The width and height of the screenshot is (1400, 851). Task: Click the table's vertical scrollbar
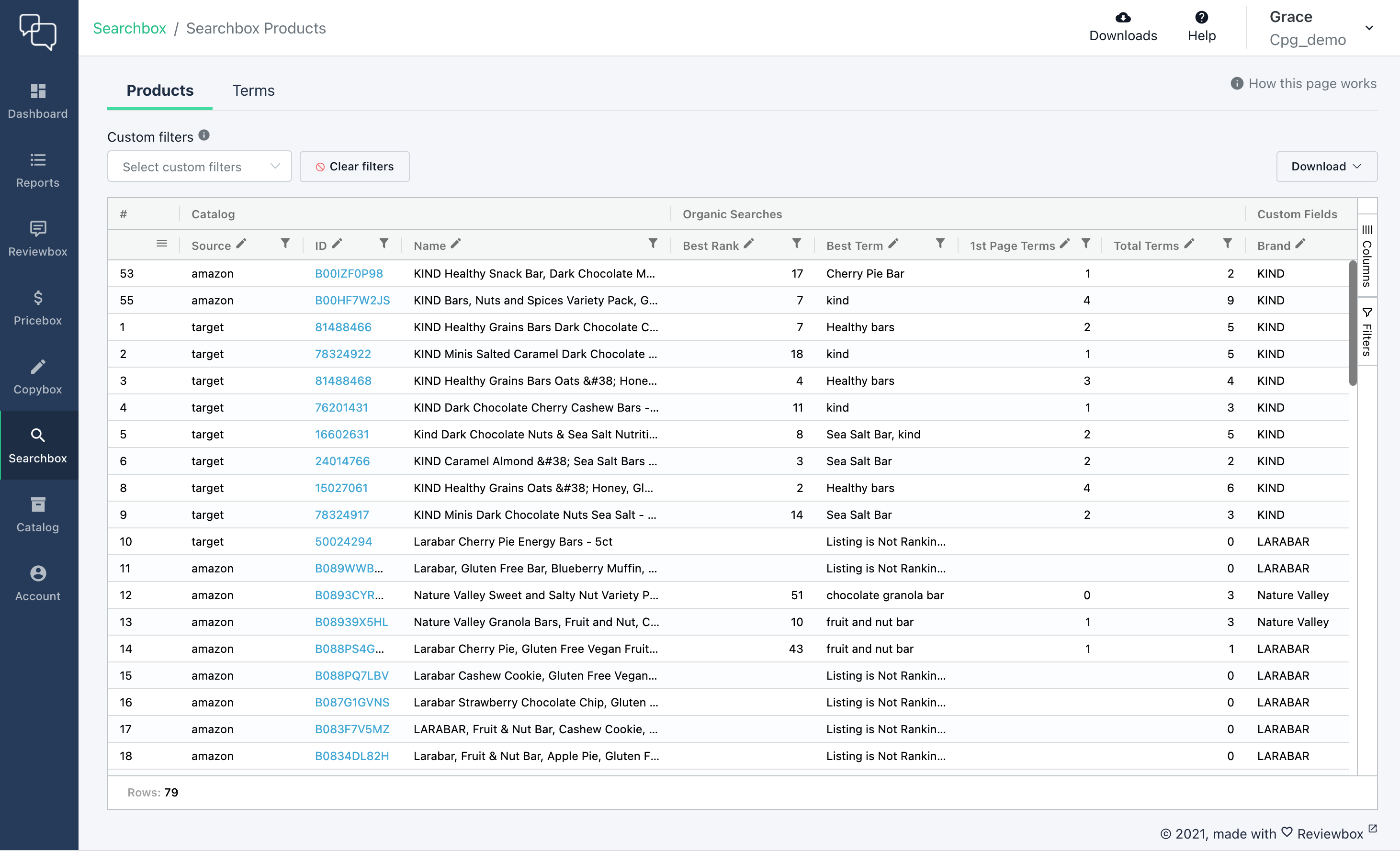[x=1352, y=324]
